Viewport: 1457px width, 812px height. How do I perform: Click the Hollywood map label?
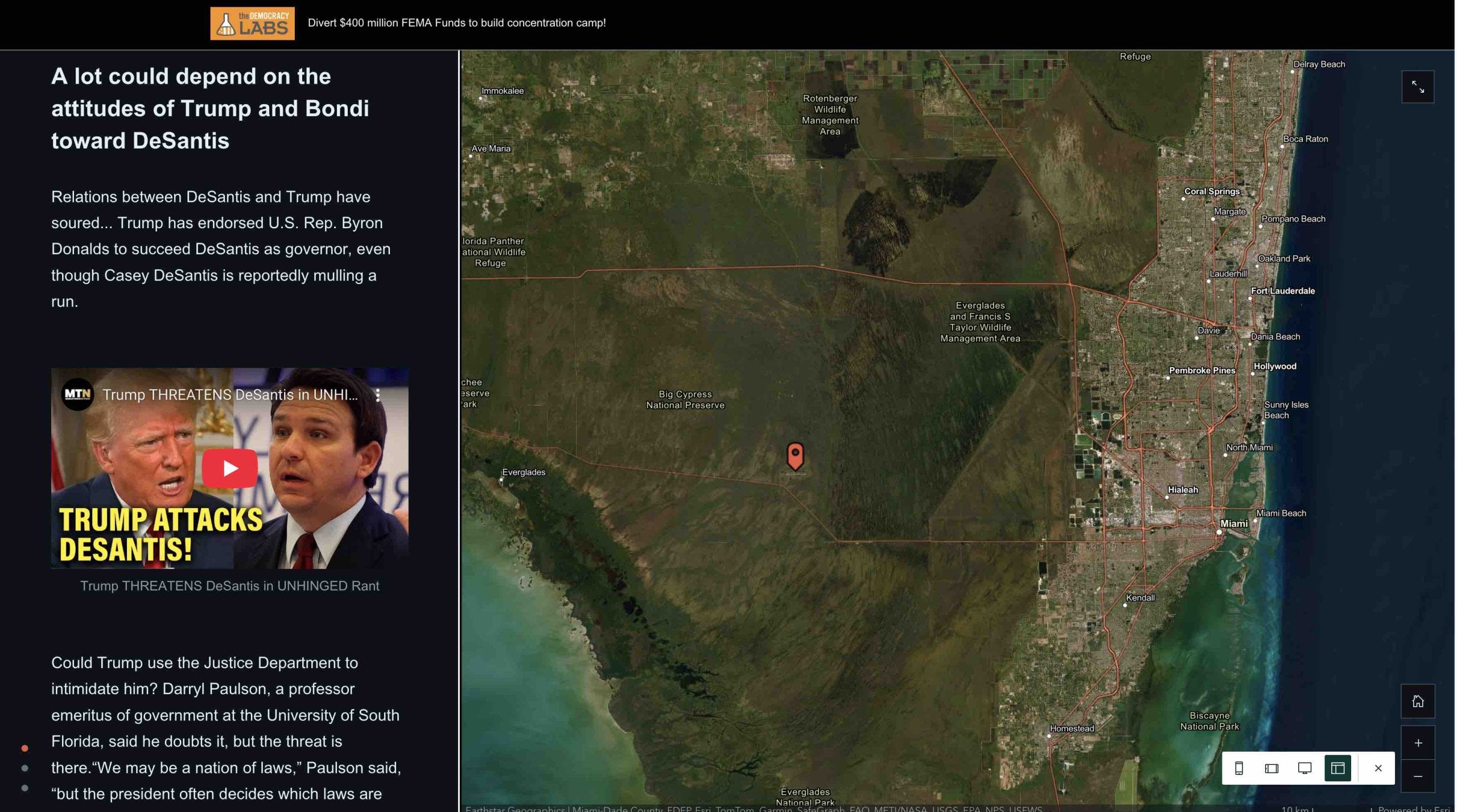1275,366
